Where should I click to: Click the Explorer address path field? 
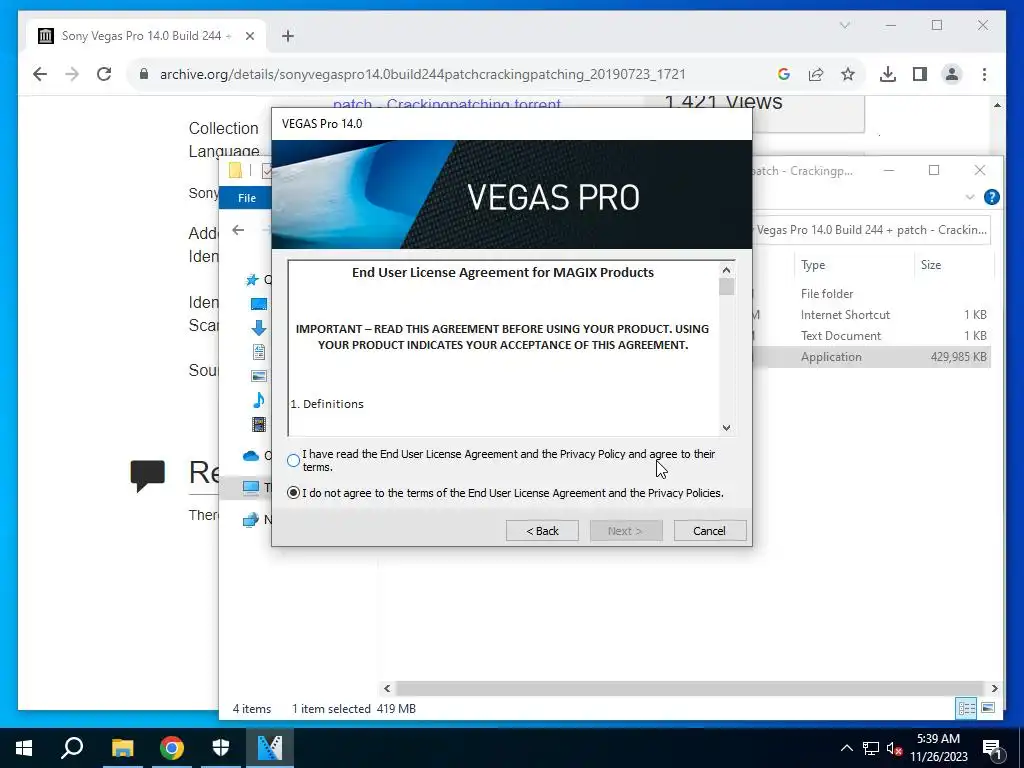871,230
